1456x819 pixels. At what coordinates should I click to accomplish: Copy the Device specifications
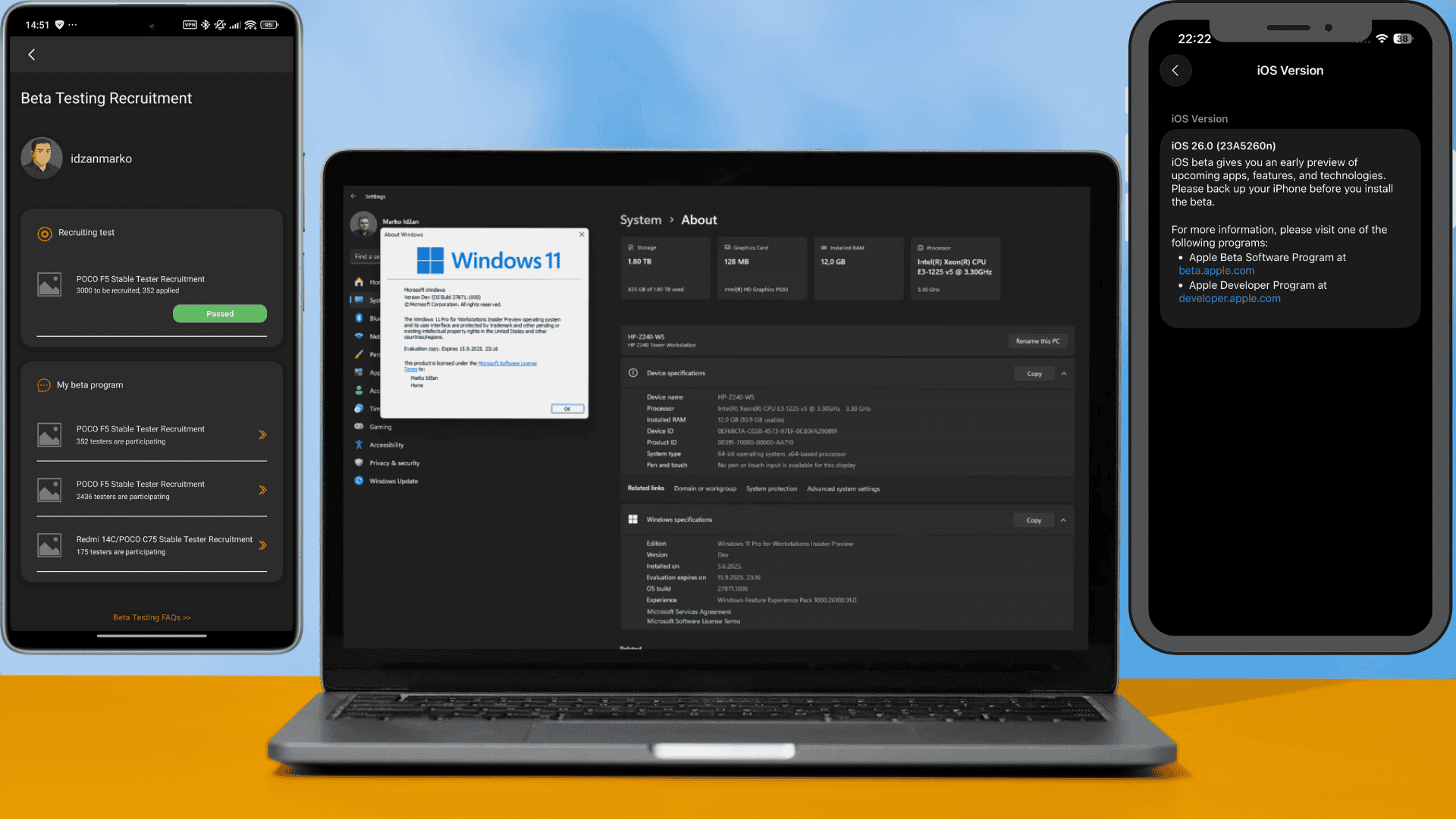1034,374
